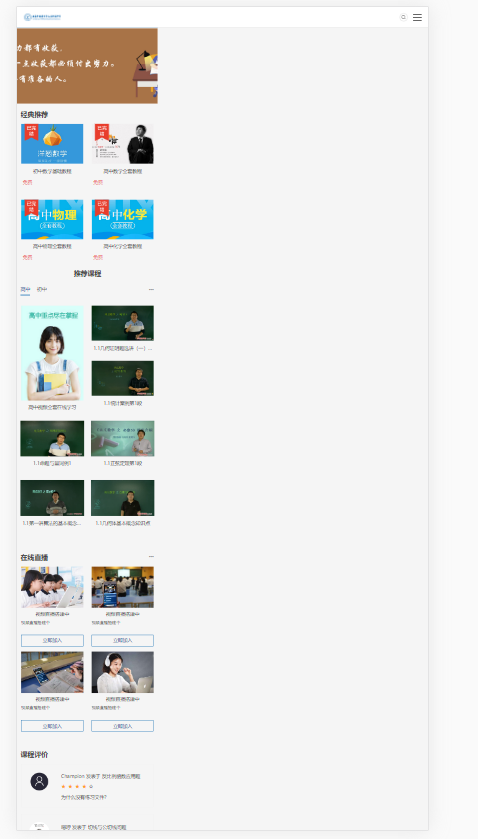This screenshot has height=839, width=478.
Task: Click the fifth empty rating star
Action: (91, 787)
